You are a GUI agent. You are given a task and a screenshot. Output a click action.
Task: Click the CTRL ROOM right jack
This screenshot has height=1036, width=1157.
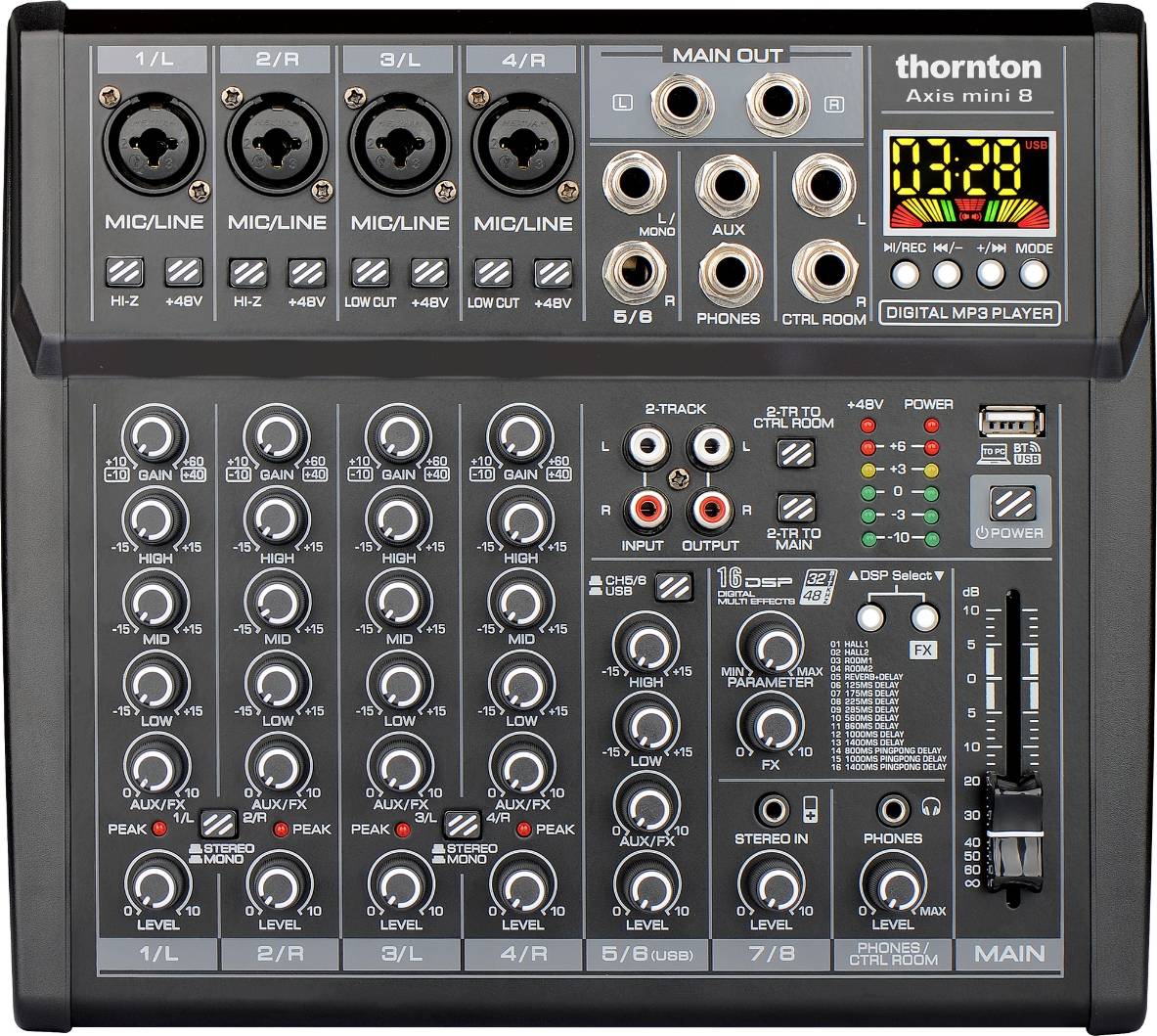(x=824, y=272)
